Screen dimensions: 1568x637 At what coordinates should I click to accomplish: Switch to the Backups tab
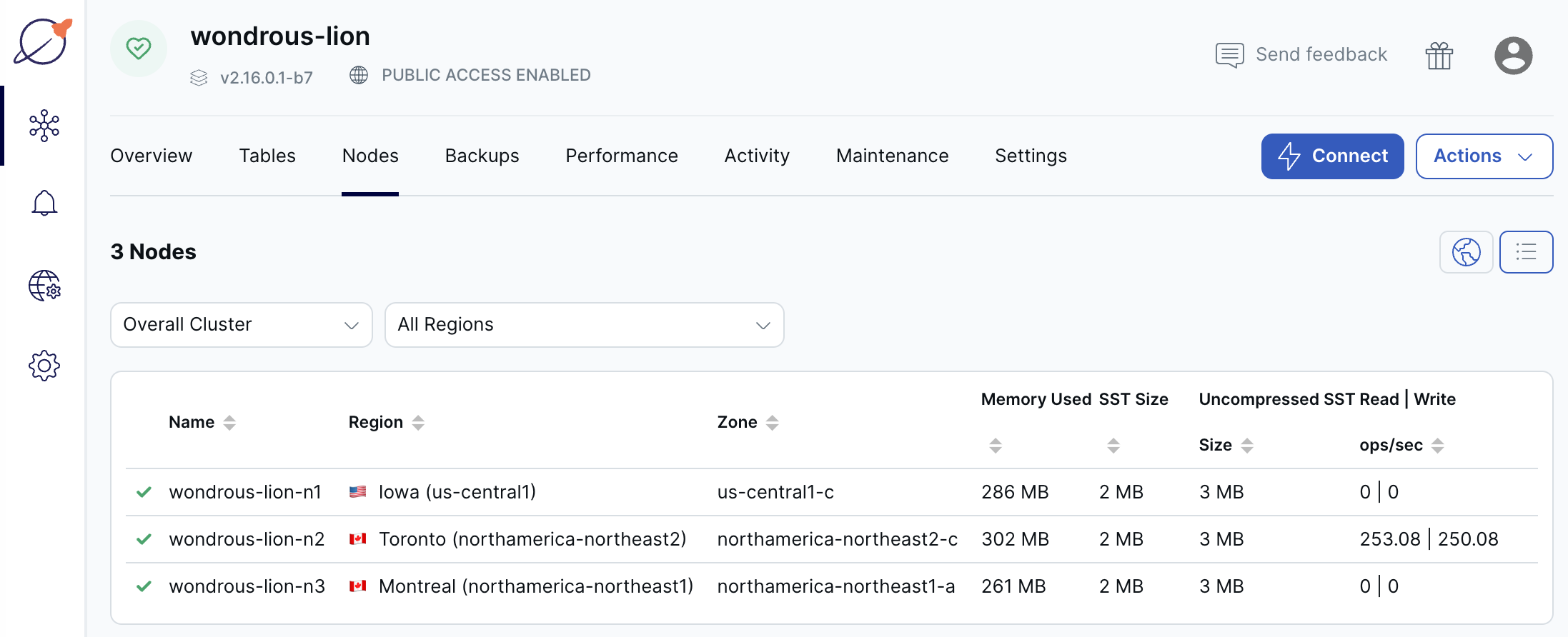(x=482, y=156)
